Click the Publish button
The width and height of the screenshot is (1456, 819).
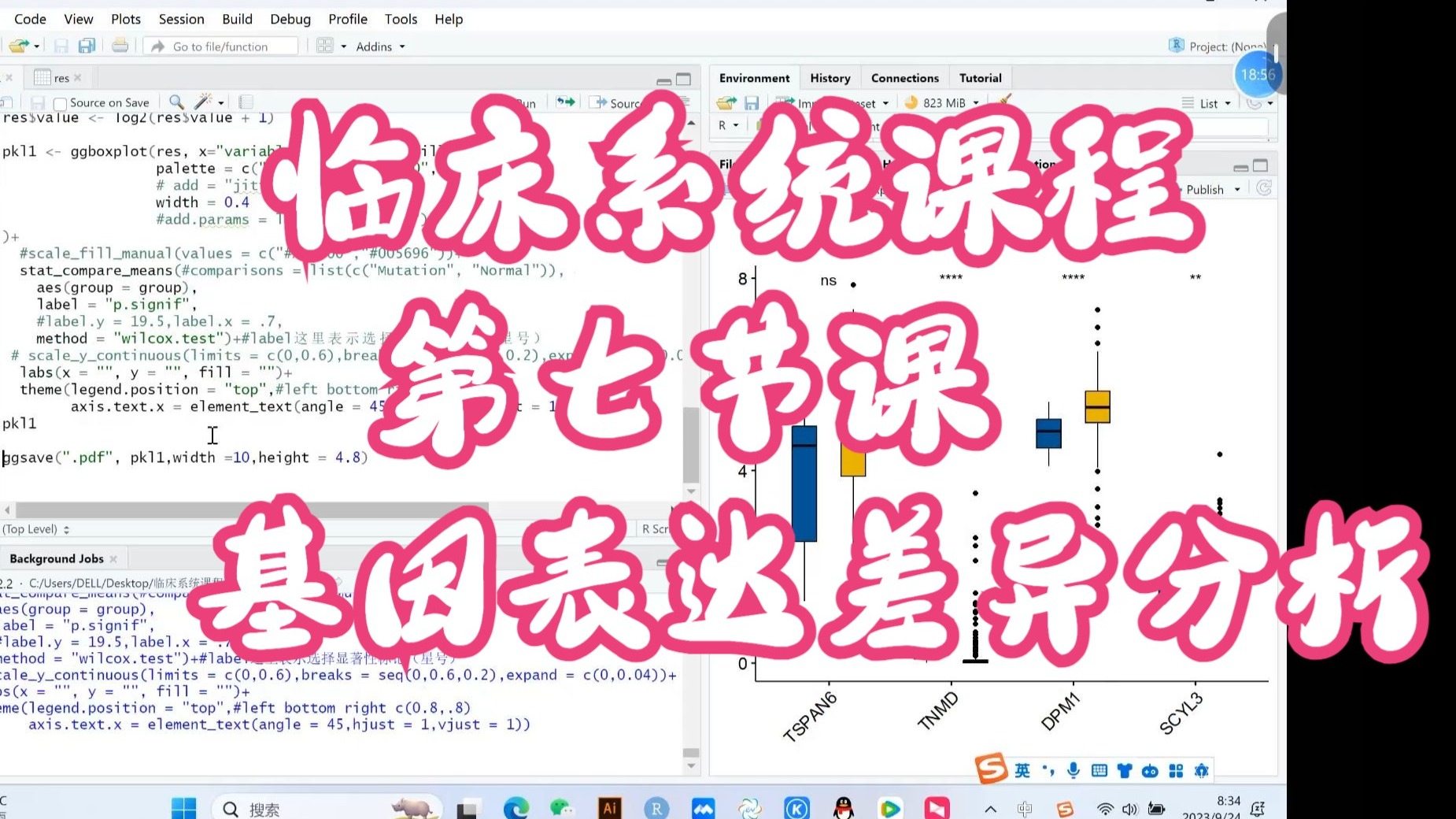point(1207,189)
